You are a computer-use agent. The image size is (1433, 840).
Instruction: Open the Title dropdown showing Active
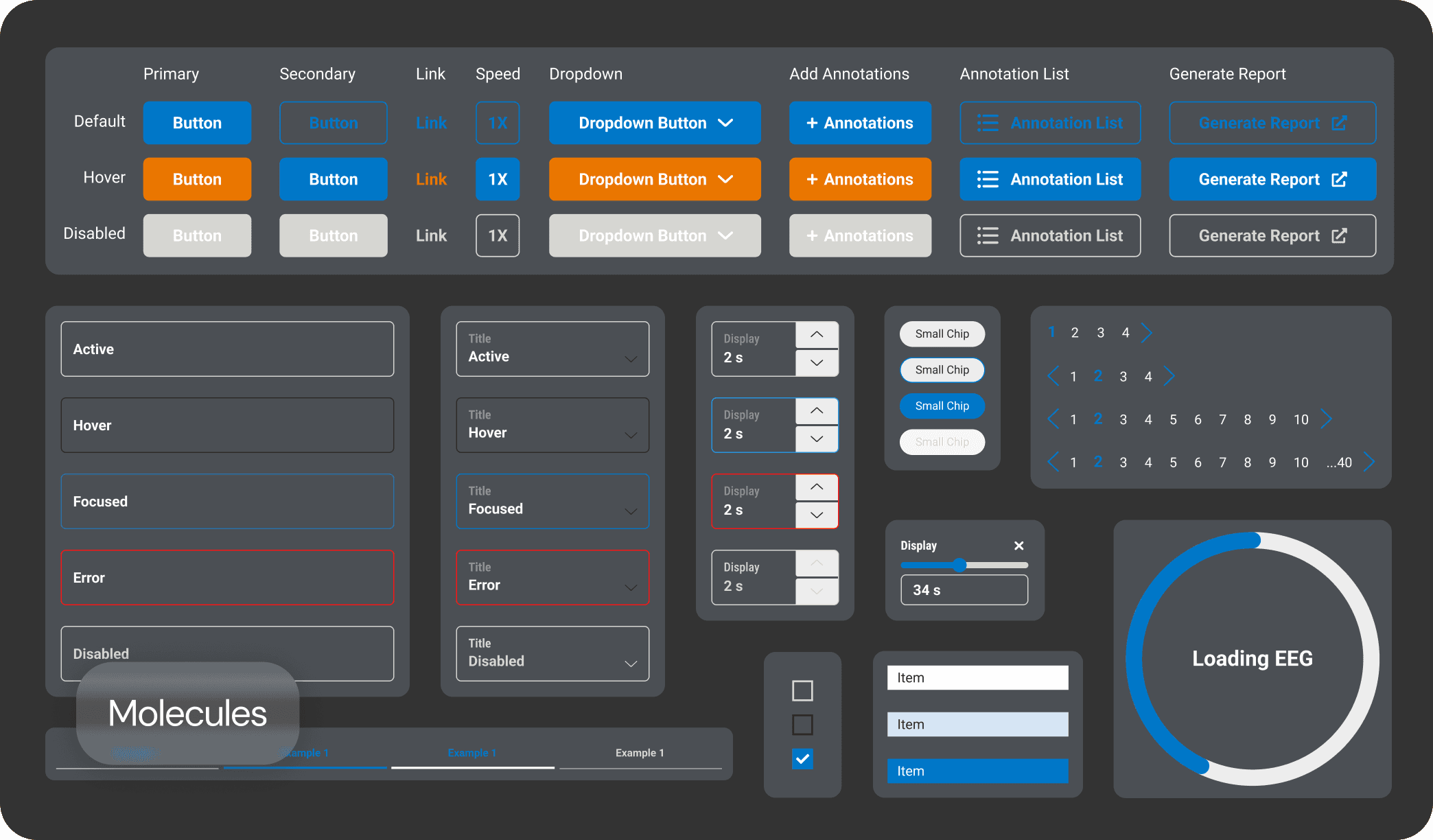552,349
